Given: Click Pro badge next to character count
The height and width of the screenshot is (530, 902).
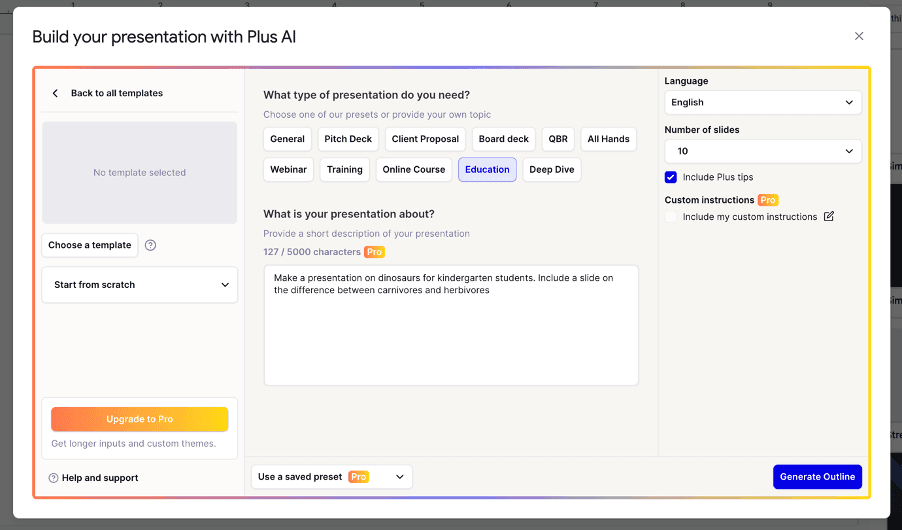Looking at the screenshot, I should (374, 251).
